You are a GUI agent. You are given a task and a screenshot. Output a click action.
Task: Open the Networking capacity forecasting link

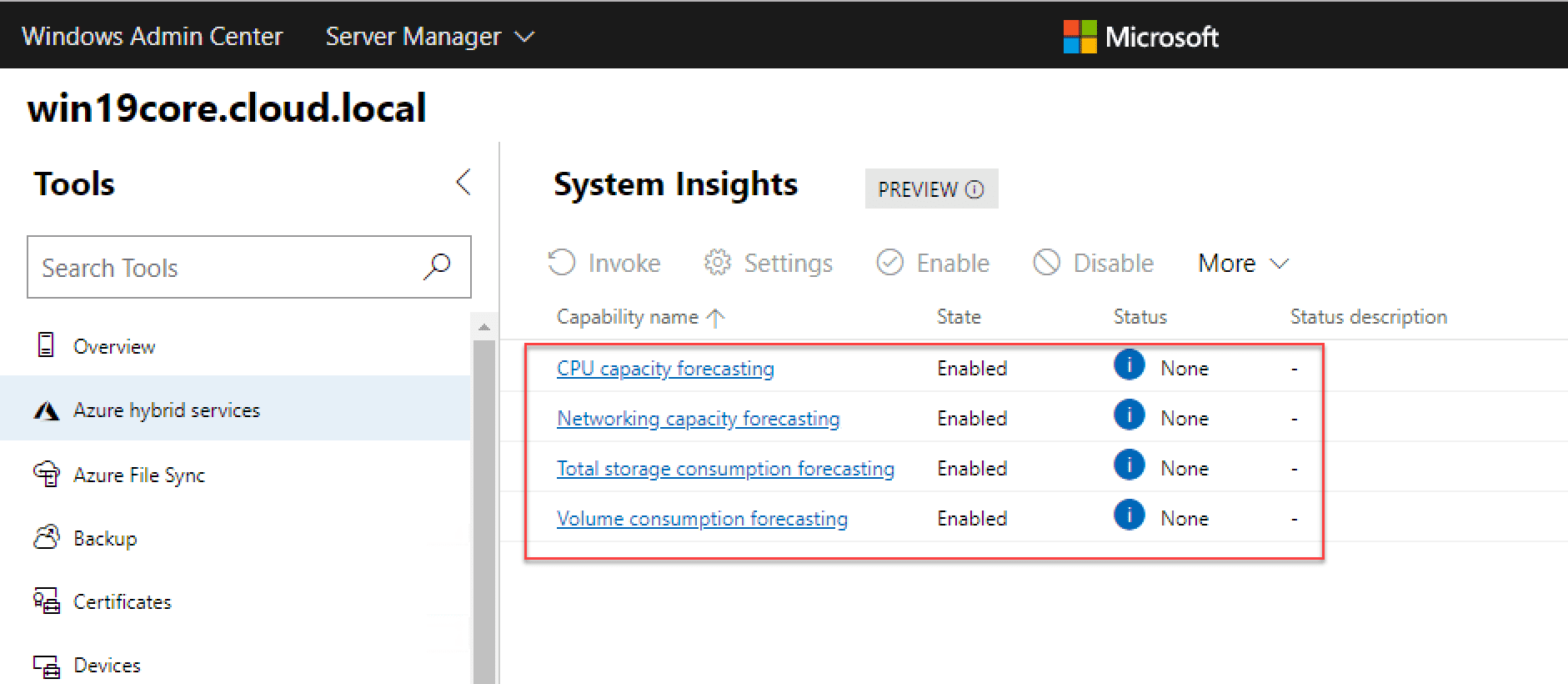click(698, 419)
